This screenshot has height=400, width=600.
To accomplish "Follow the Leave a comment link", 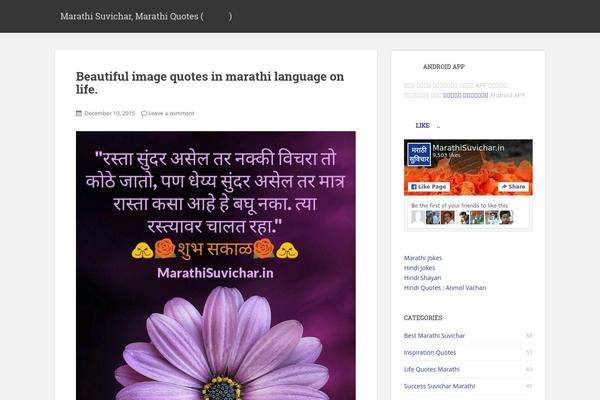I will [171, 113].
